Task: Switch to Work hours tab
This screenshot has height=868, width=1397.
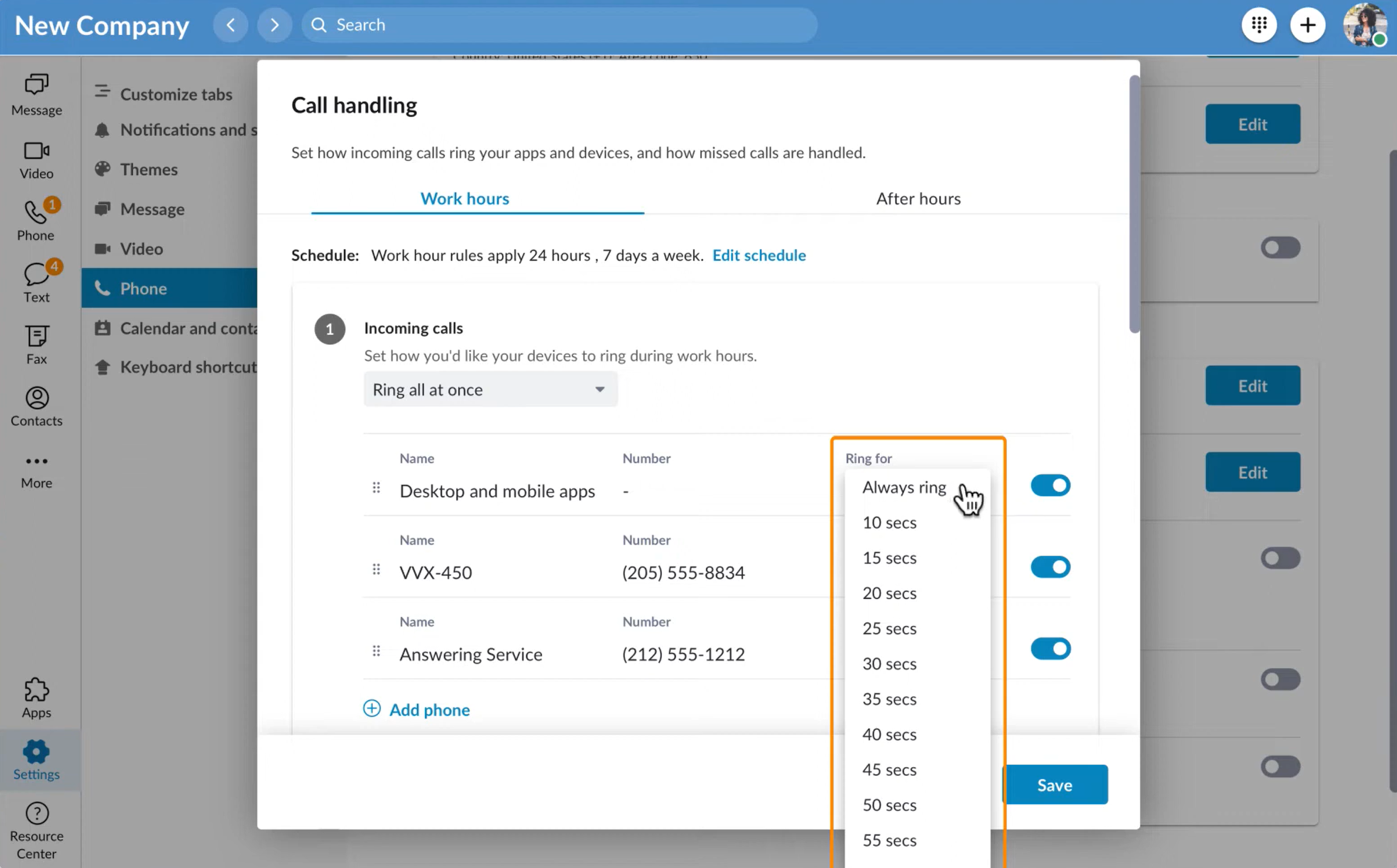Action: (x=464, y=198)
